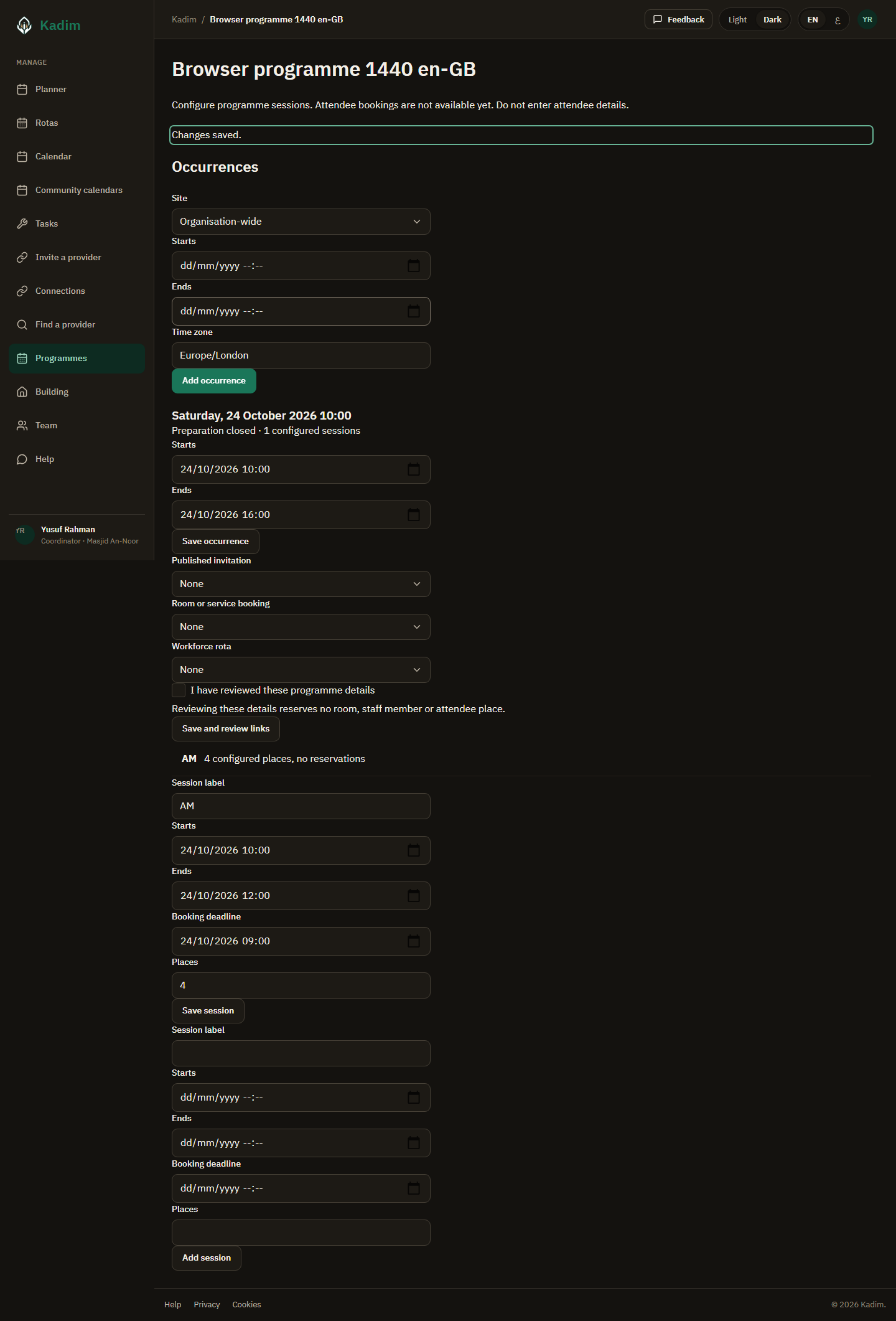Click the Kadim breadcrumb link
This screenshot has width=896, height=1321.
pyautogui.click(x=184, y=19)
